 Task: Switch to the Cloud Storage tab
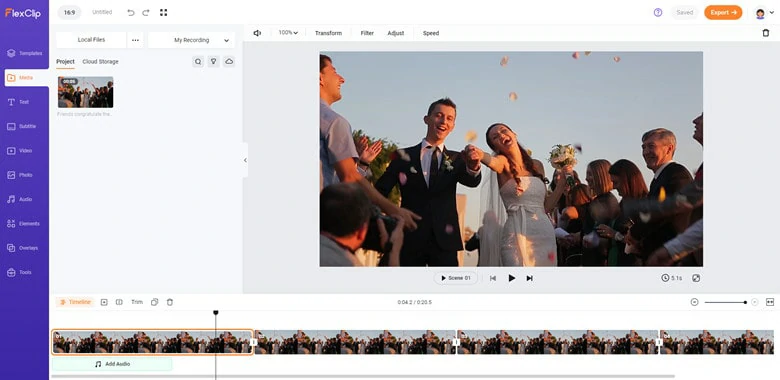pyautogui.click(x=100, y=62)
